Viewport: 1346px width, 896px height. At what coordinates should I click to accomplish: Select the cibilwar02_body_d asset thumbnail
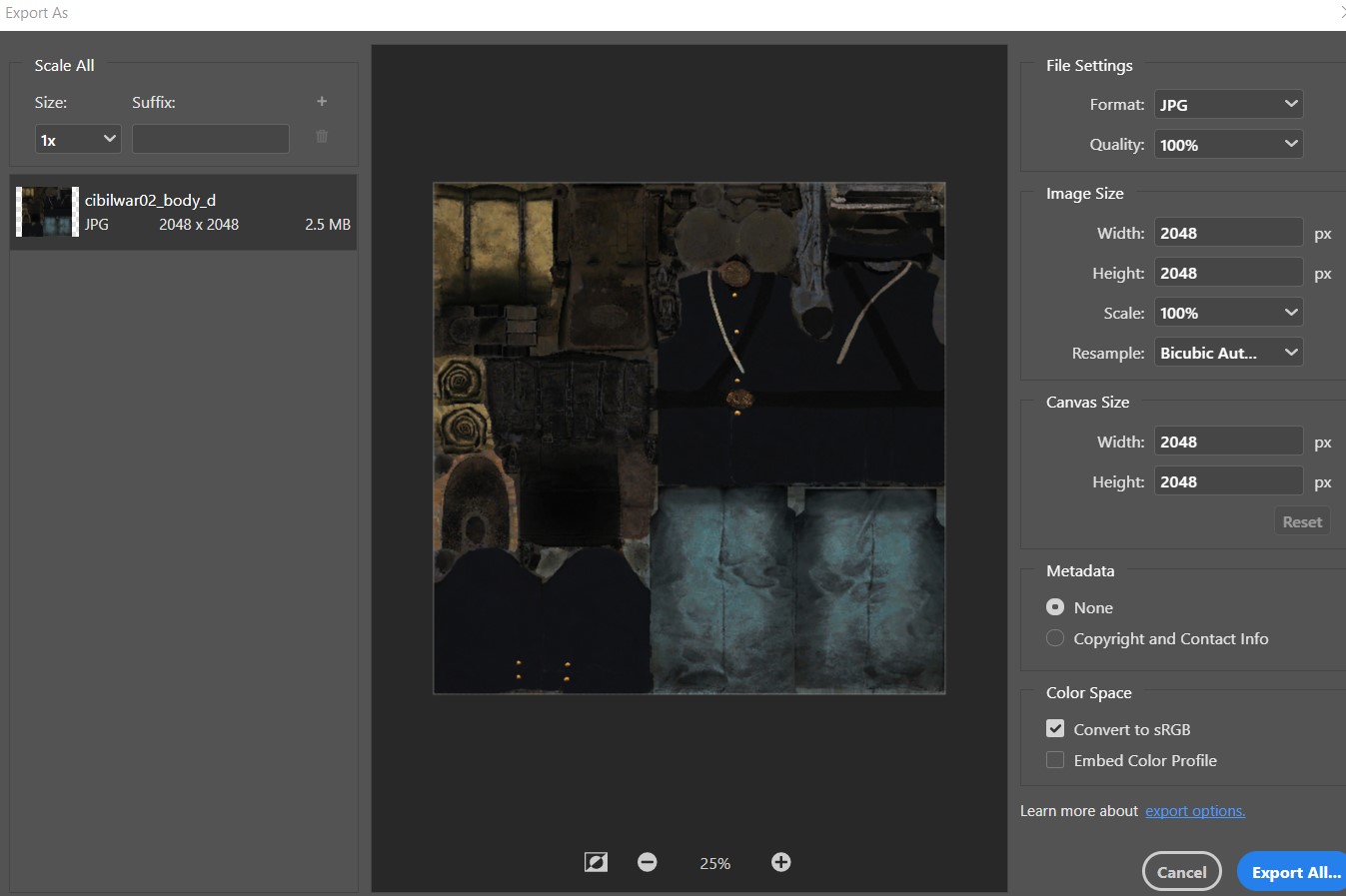(47, 212)
